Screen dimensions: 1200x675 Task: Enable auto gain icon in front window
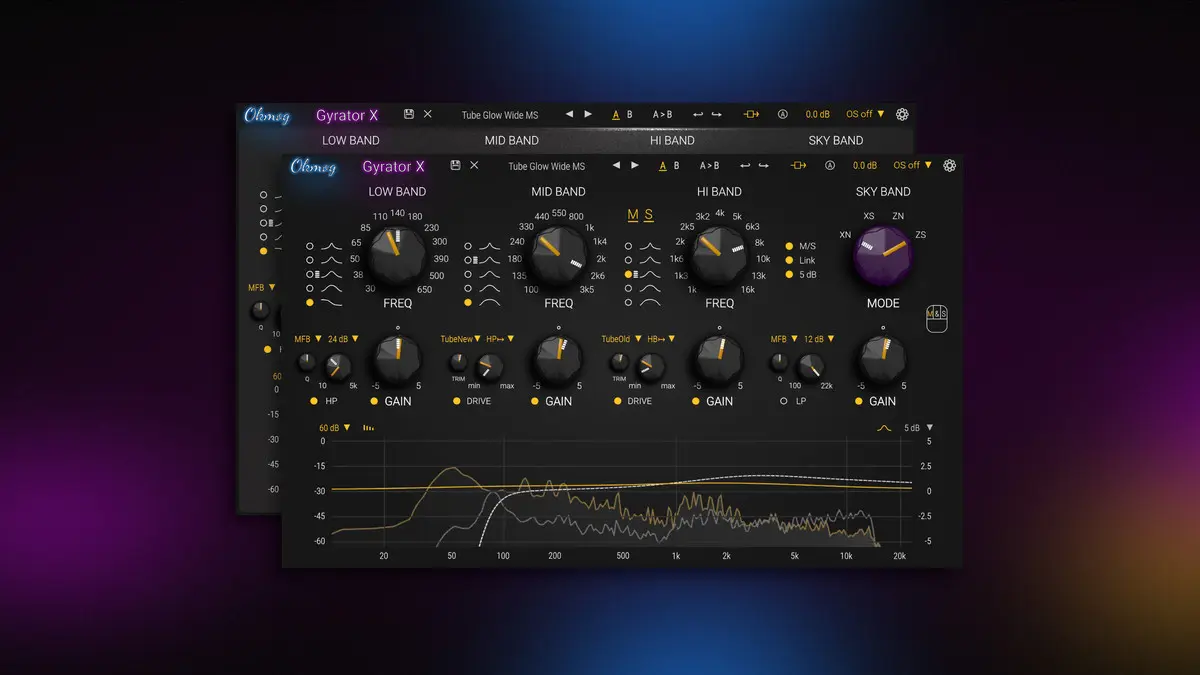pos(830,165)
